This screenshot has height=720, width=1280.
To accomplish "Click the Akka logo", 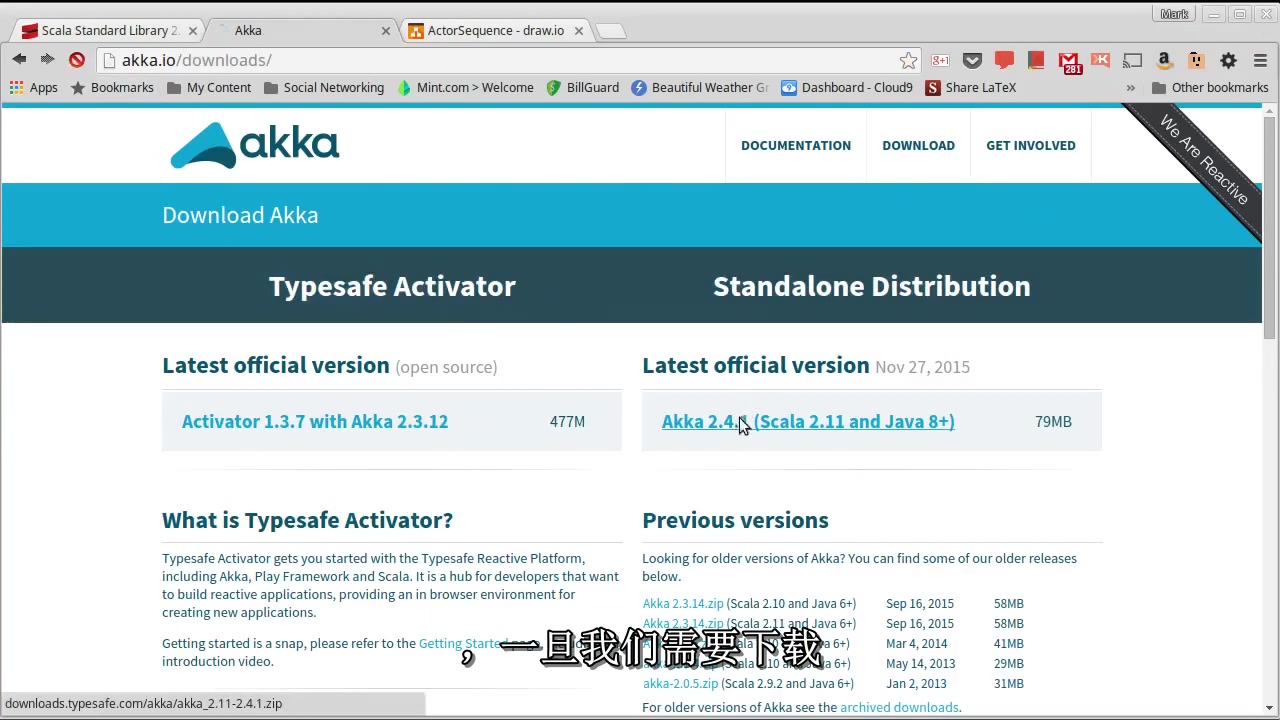I will [x=255, y=145].
